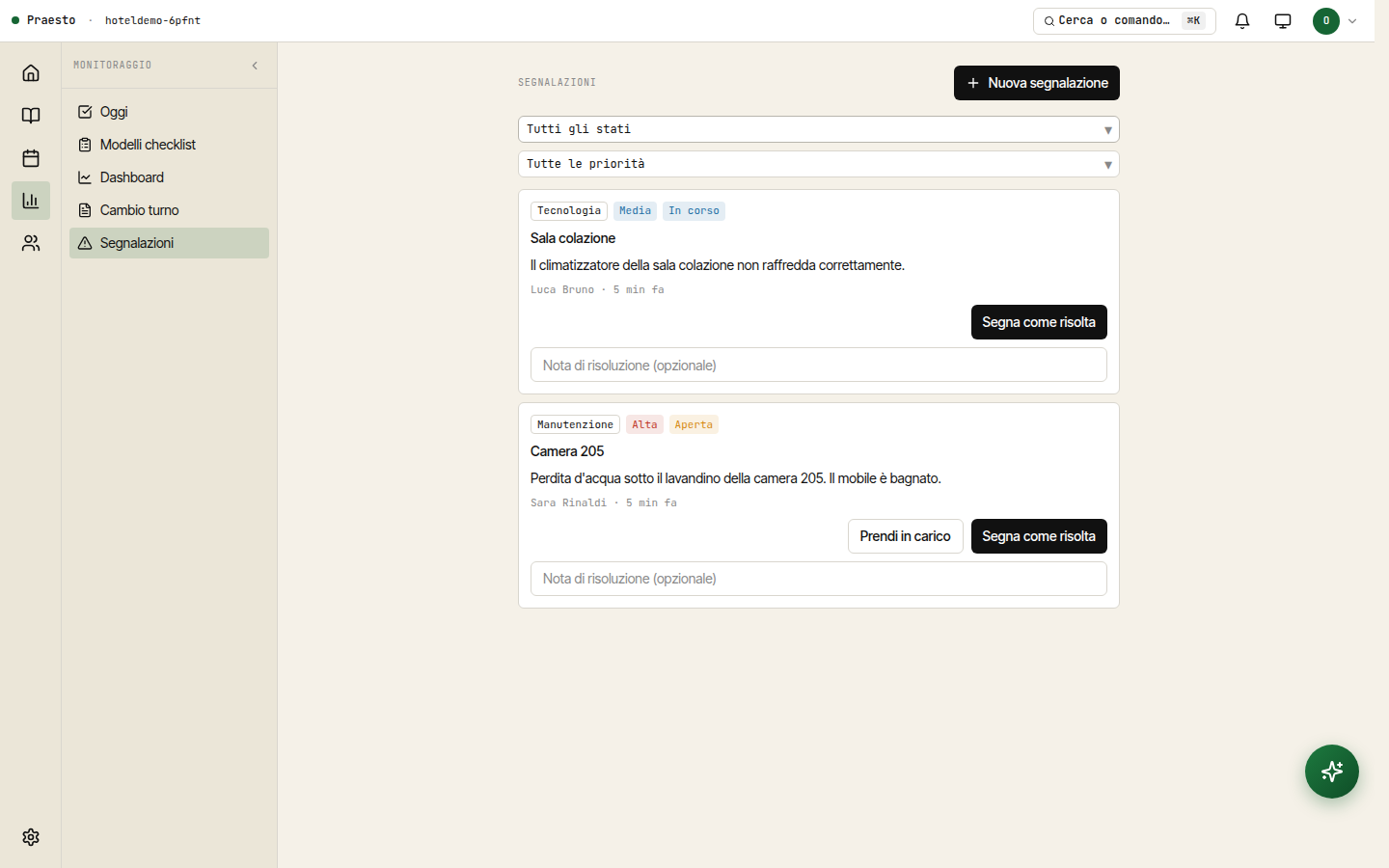The height and width of the screenshot is (868, 1389).
Task: Open the book icon in left rail
Action: (31, 116)
